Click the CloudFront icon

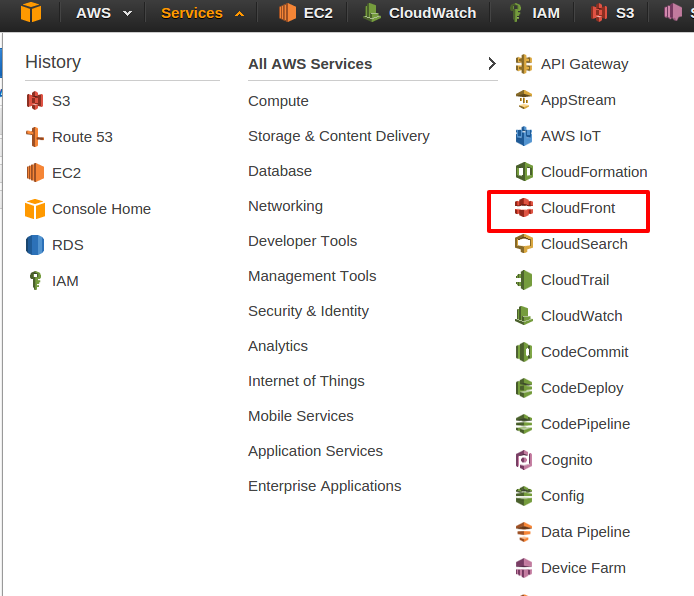[x=524, y=208]
